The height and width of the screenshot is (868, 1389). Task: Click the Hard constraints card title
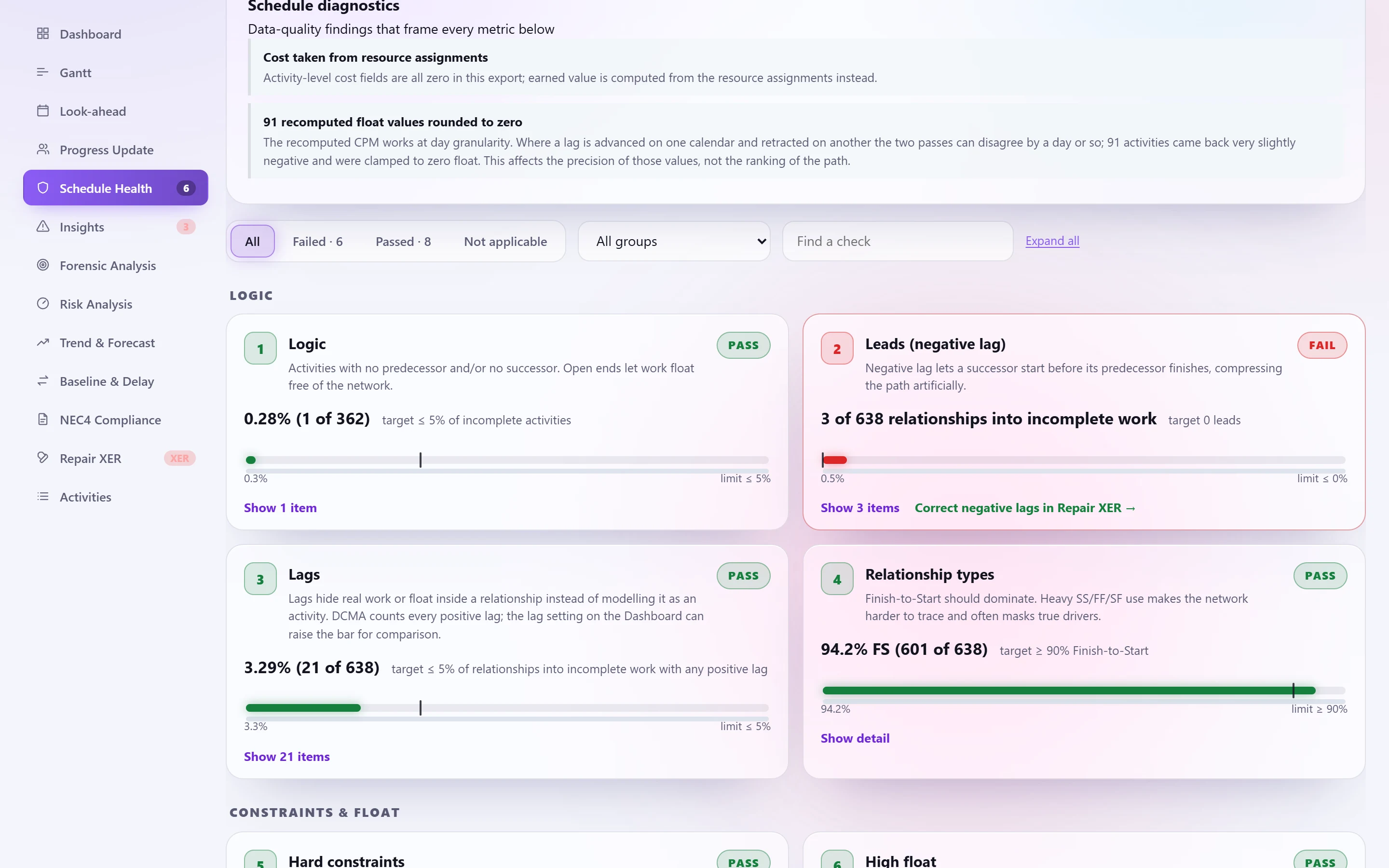[x=346, y=861]
